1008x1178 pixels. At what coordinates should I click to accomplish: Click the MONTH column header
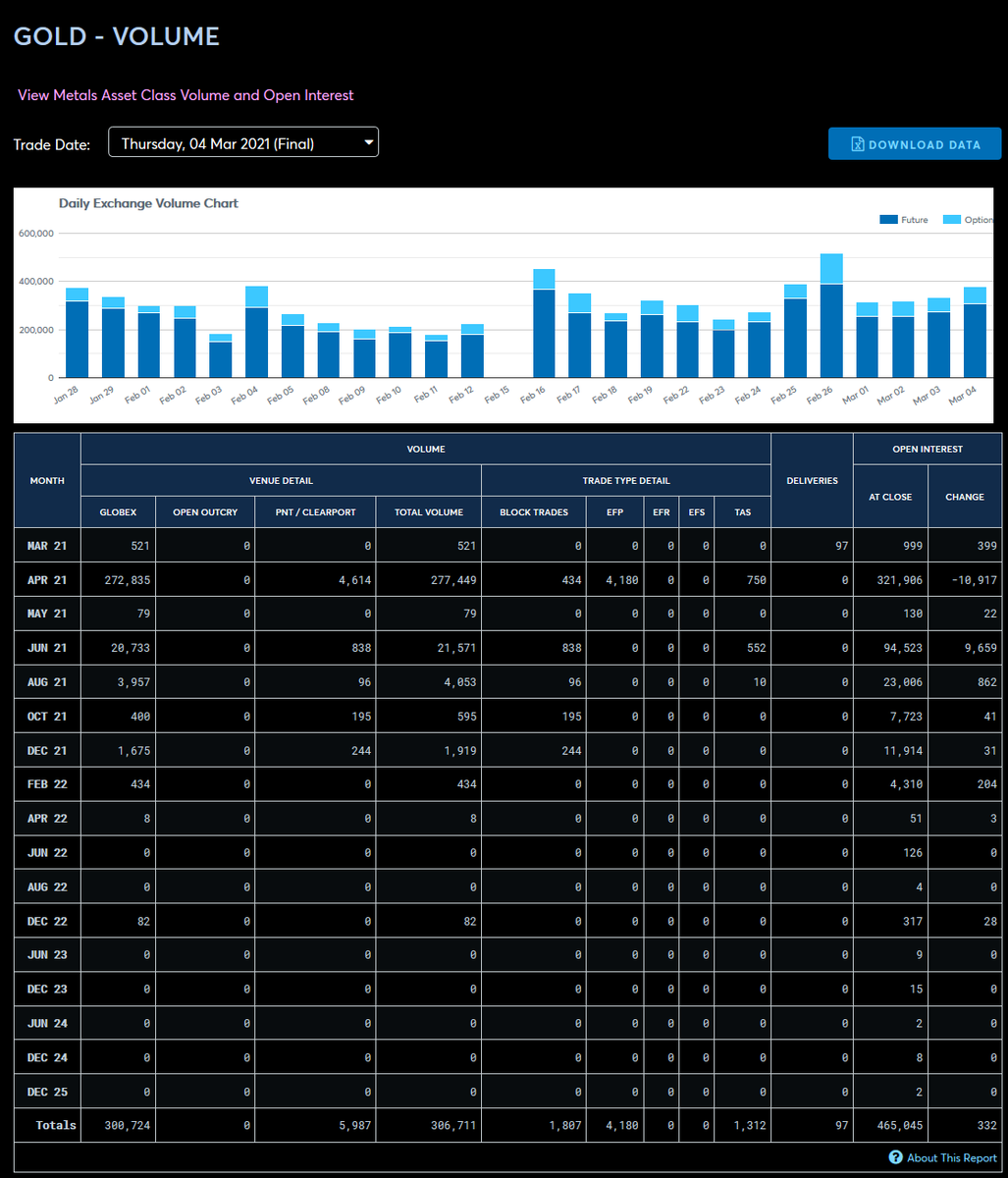click(47, 480)
